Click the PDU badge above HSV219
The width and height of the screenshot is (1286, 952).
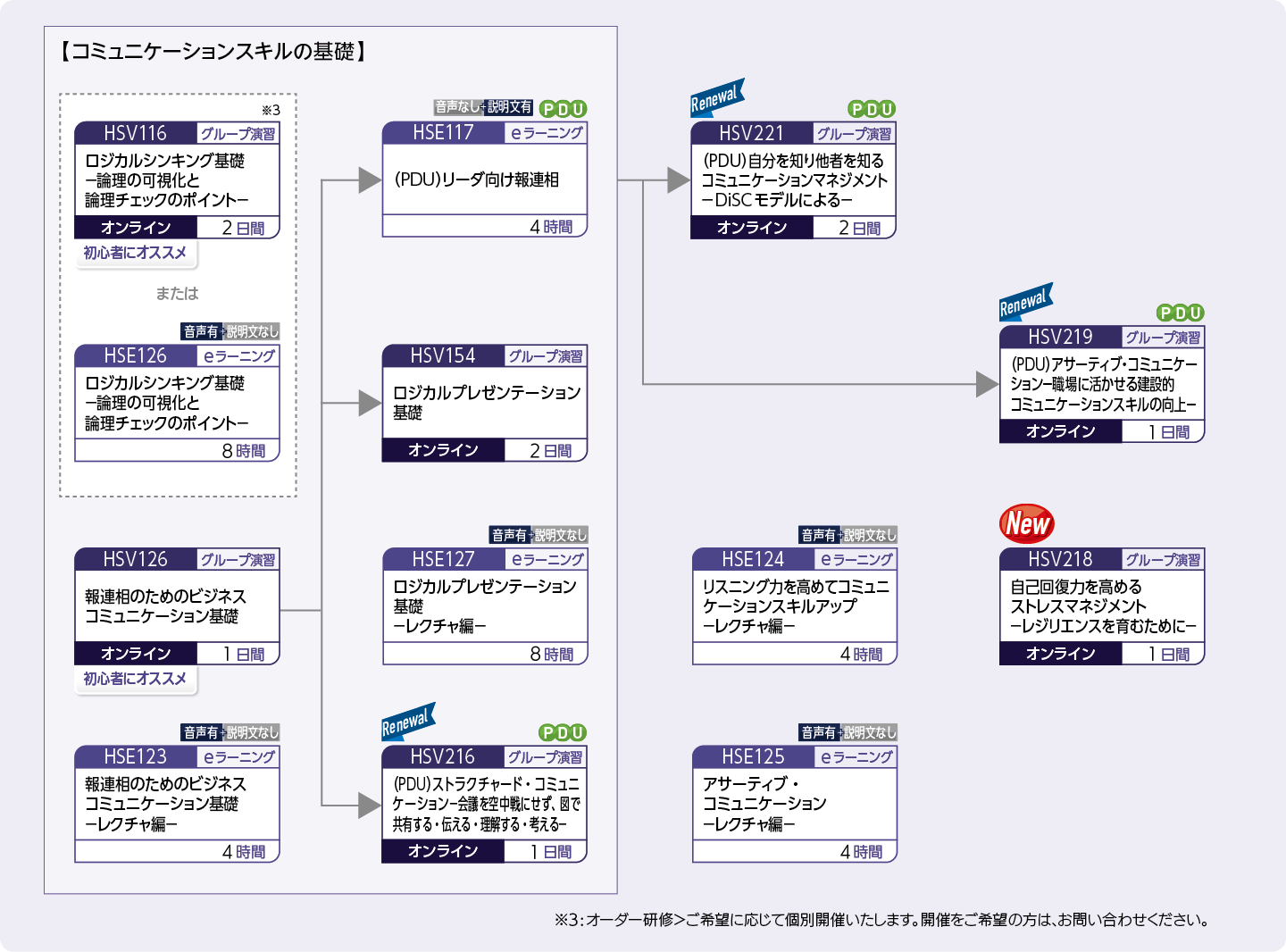(x=1181, y=313)
